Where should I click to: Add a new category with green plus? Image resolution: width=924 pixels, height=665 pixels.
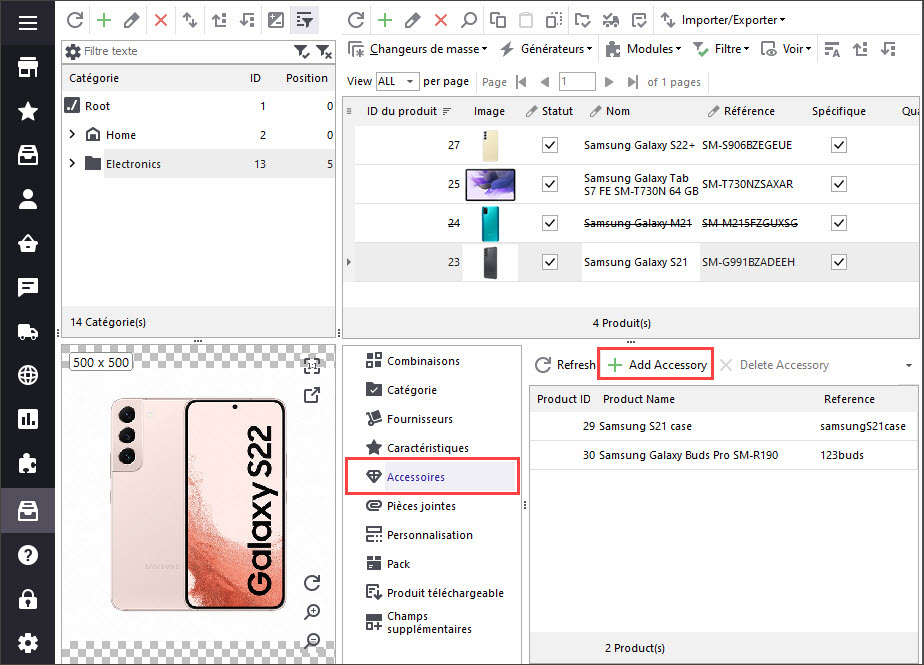point(104,20)
